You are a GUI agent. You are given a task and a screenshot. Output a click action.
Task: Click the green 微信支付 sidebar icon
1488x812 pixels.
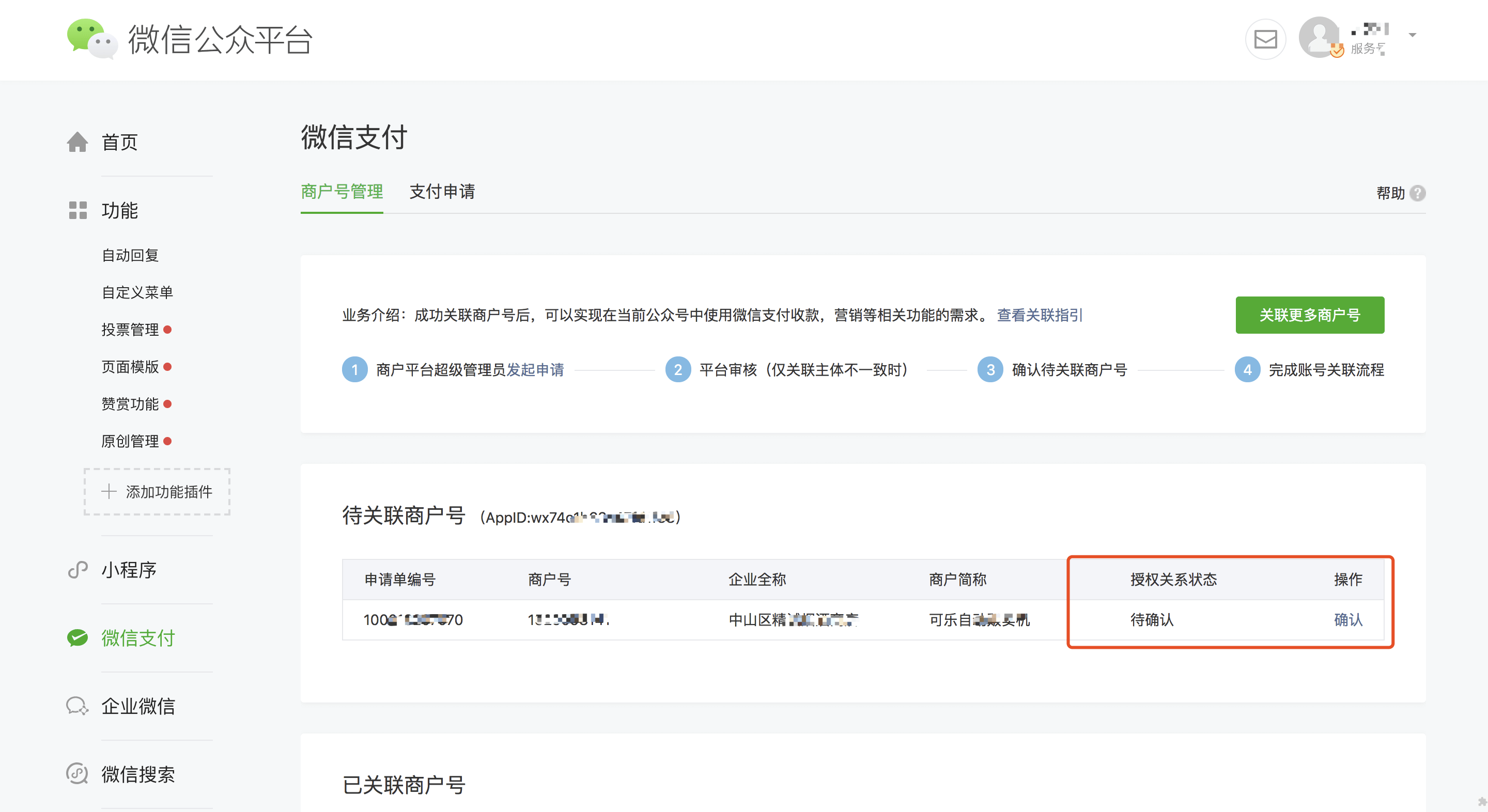pos(78,638)
